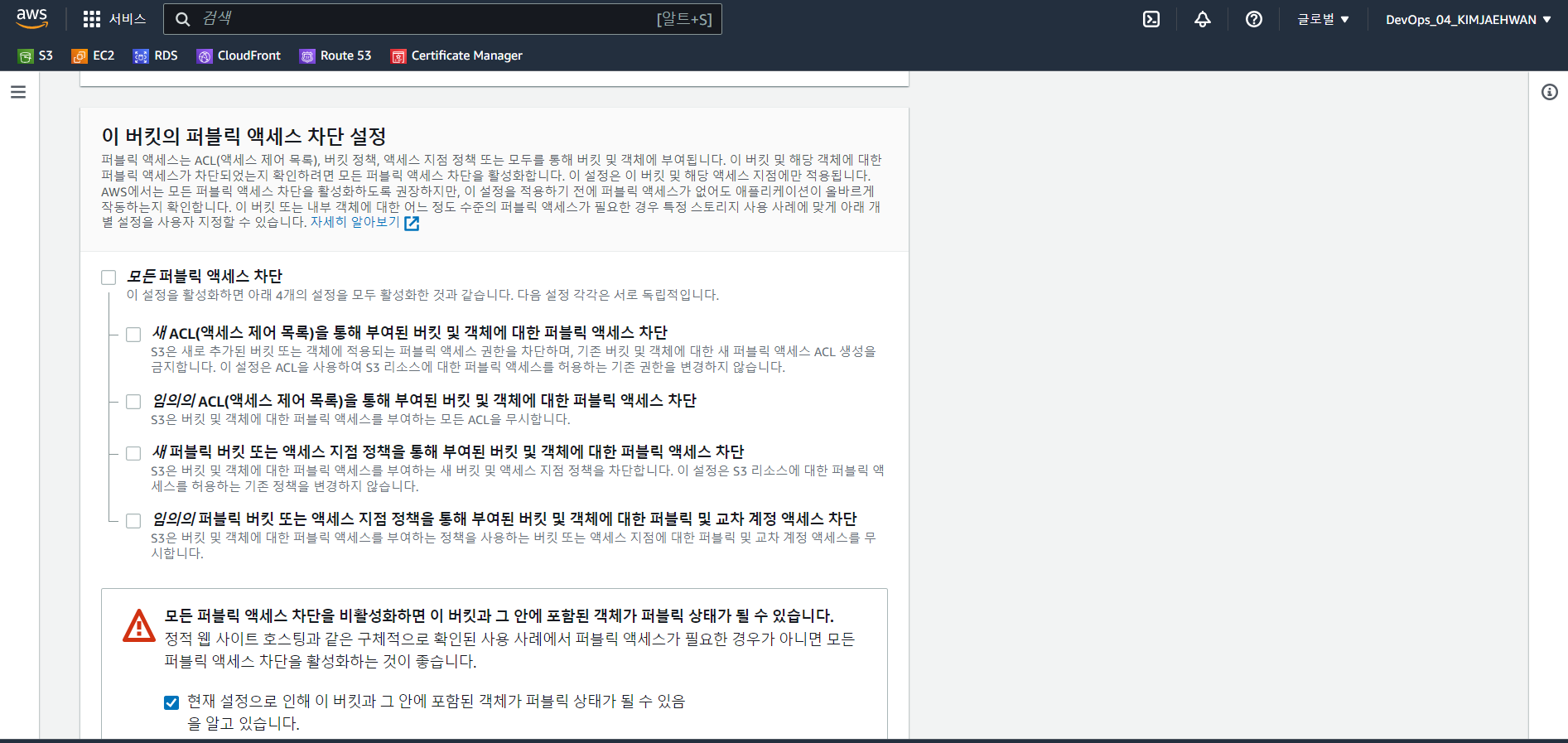Open the help question mark icon

pyautogui.click(x=1254, y=19)
